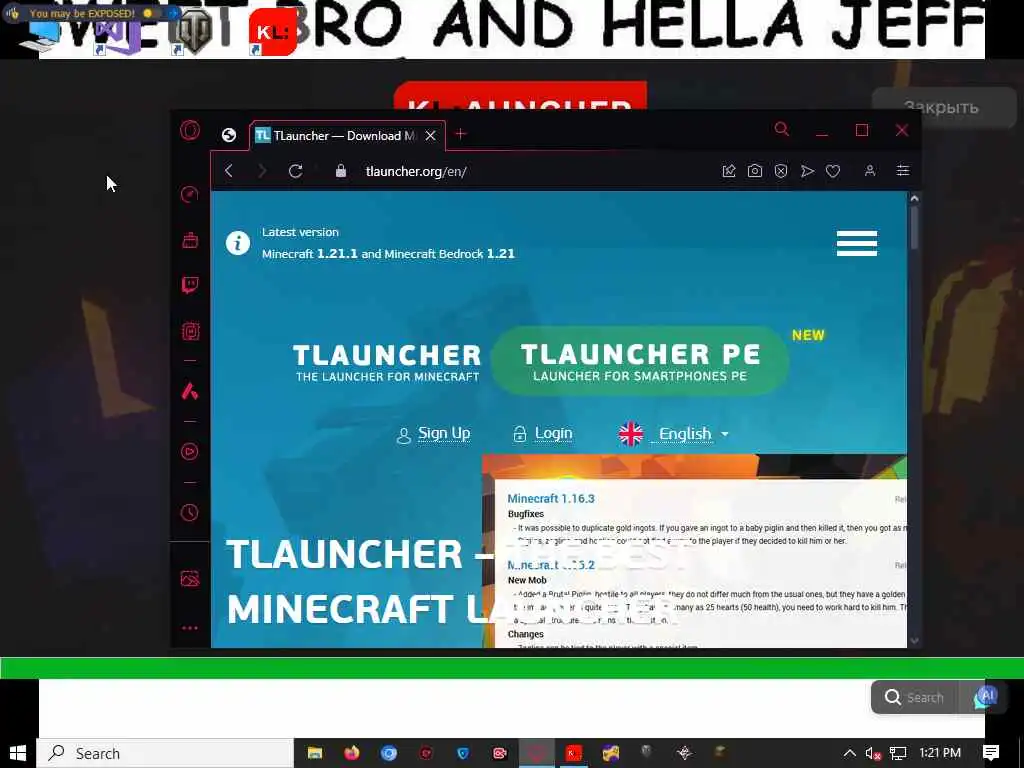1024x768 pixels.
Task: Click the padlock site security icon
Action: [340, 171]
